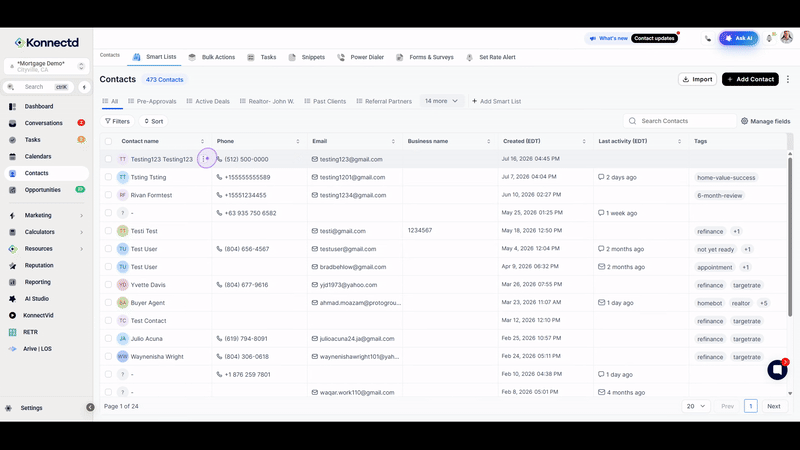Viewport: 800px width, 450px height.
Task: Open AI Studio in the sidebar
Action: [36, 299]
